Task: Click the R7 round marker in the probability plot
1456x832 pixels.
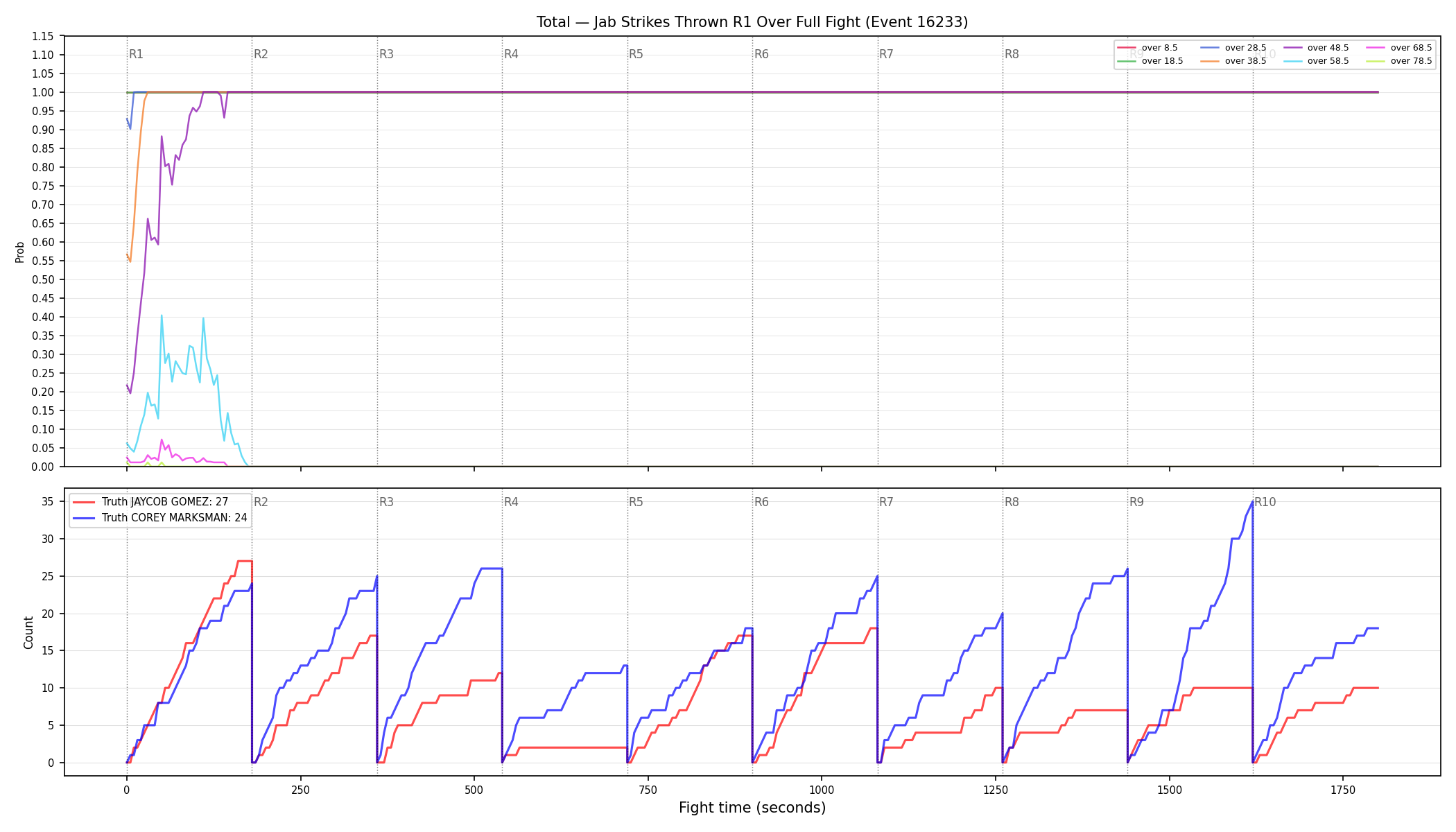Action: coord(886,54)
